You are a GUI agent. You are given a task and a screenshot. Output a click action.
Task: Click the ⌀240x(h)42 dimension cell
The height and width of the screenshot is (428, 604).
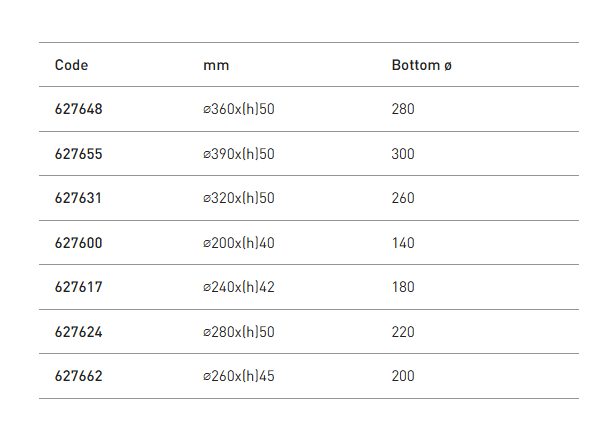coord(238,287)
